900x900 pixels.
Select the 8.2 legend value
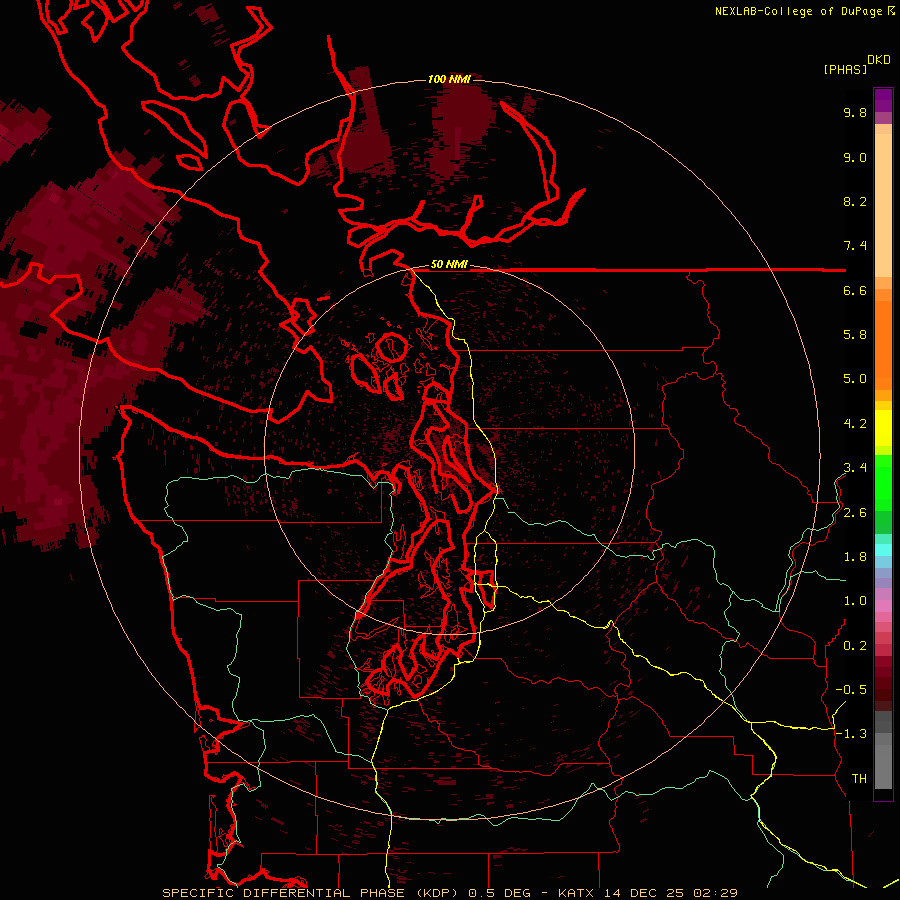(x=855, y=201)
